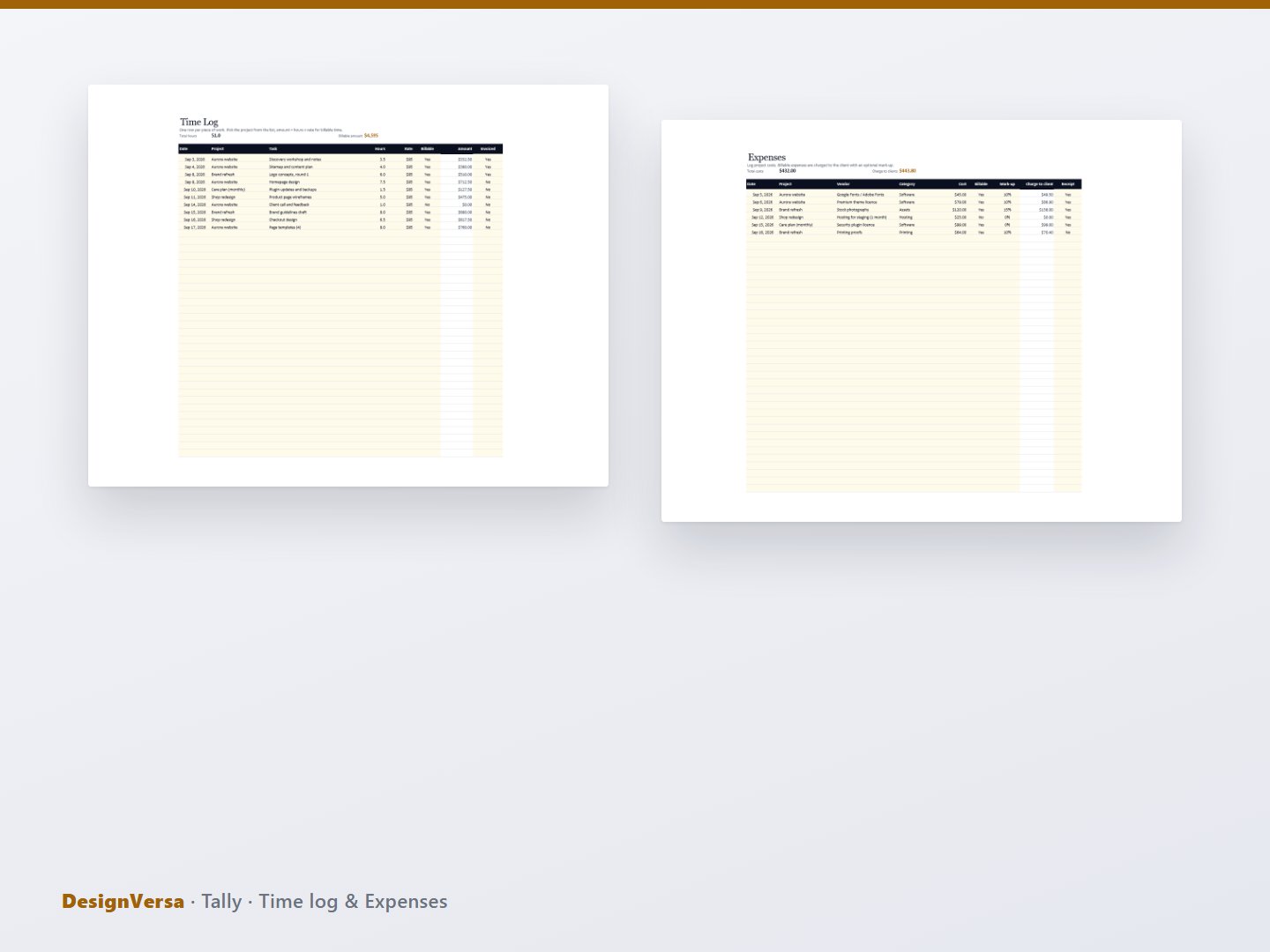Select the "Premium theme licence" vendor cell
This screenshot has height=952, width=1270.
[857, 202]
